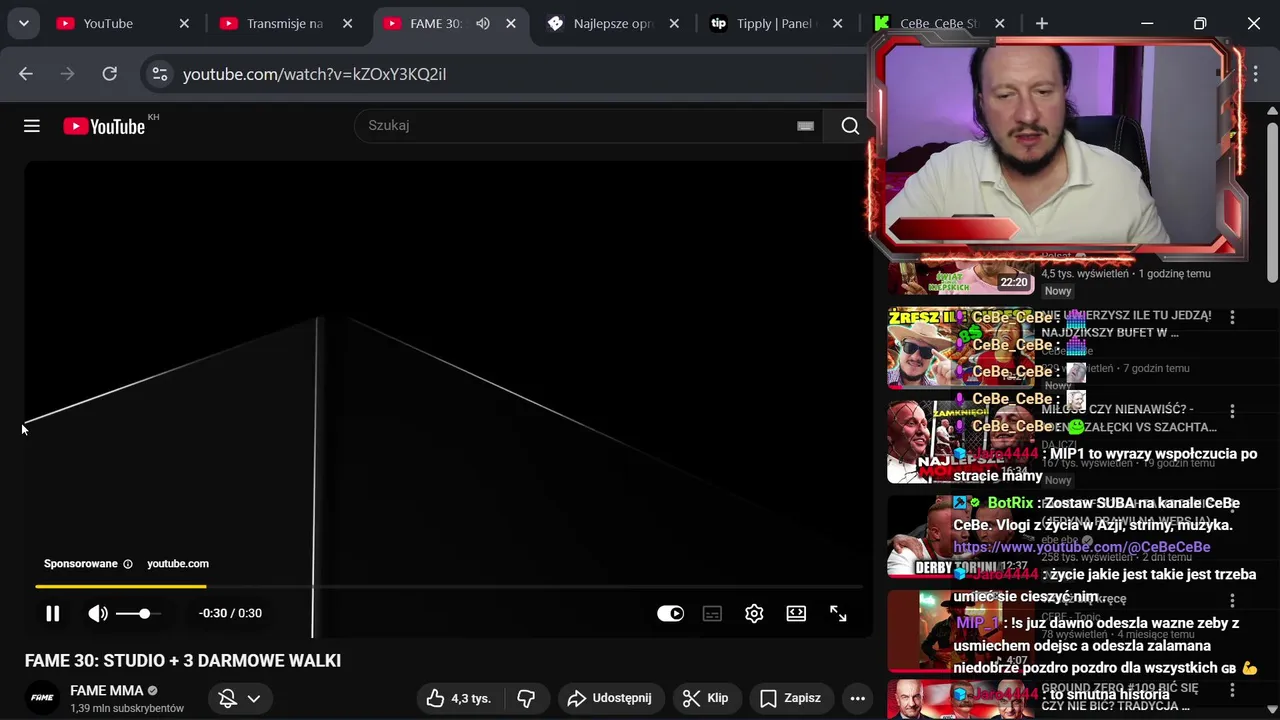The image size is (1280, 720).
Task: Switch to theater mode
Action: [796, 614]
